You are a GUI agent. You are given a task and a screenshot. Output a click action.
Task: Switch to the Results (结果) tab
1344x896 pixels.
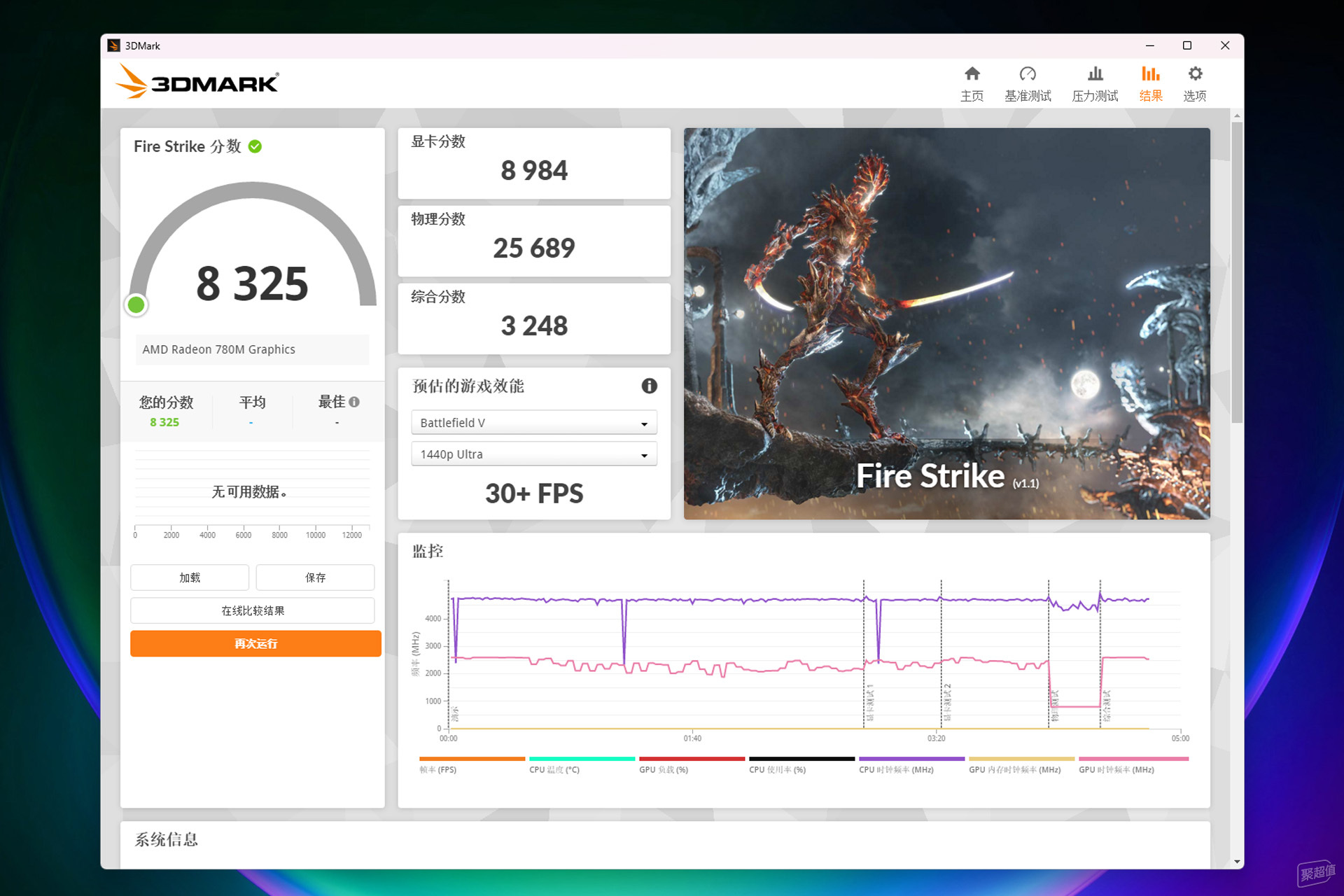point(1151,84)
